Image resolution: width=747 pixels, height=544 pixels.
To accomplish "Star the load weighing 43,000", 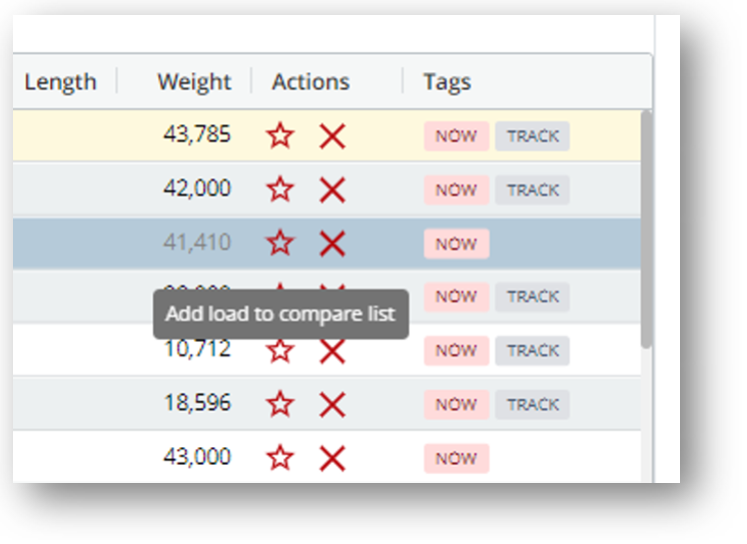I will point(281,458).
